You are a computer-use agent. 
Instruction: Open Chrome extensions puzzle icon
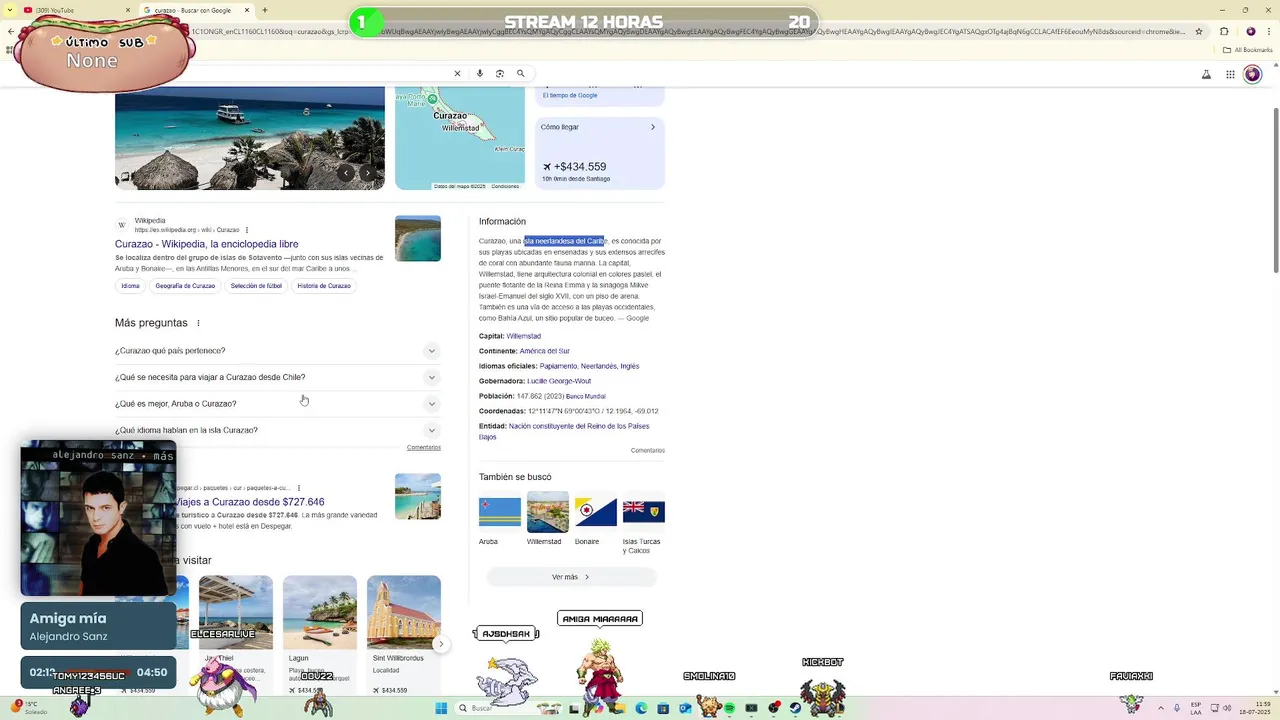pos(1225,31)
